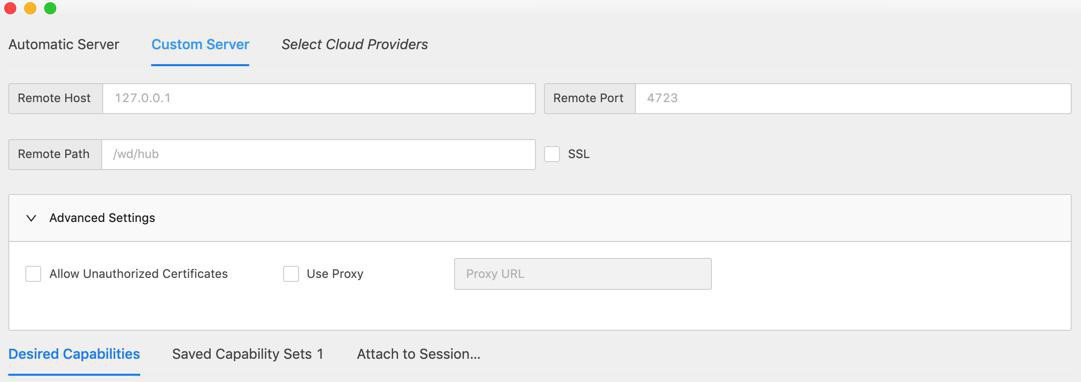The image size is (1081, 382).
Task: Open the Desired Capabilities tab
Action: (x=74, y=354)
